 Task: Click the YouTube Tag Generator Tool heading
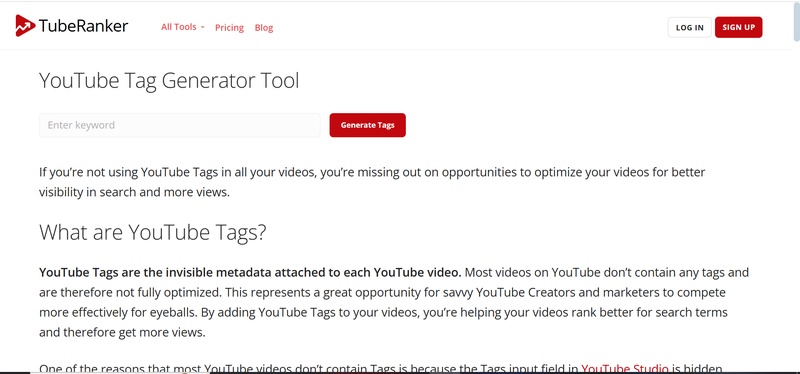169,81
